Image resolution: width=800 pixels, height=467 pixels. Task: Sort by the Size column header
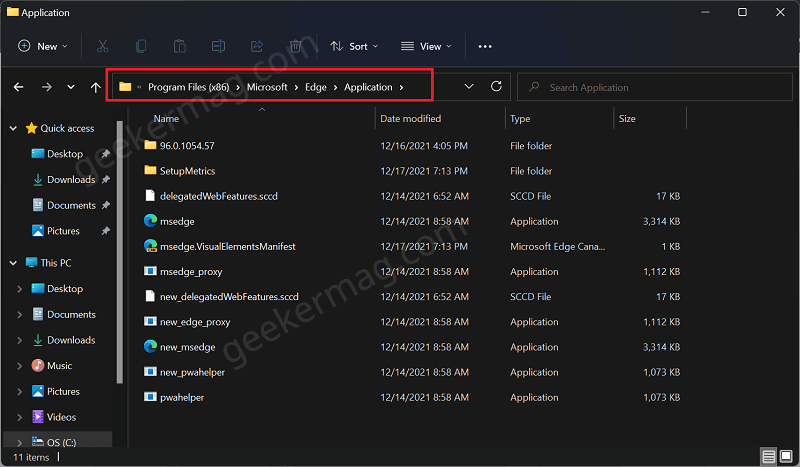point(627,118)
